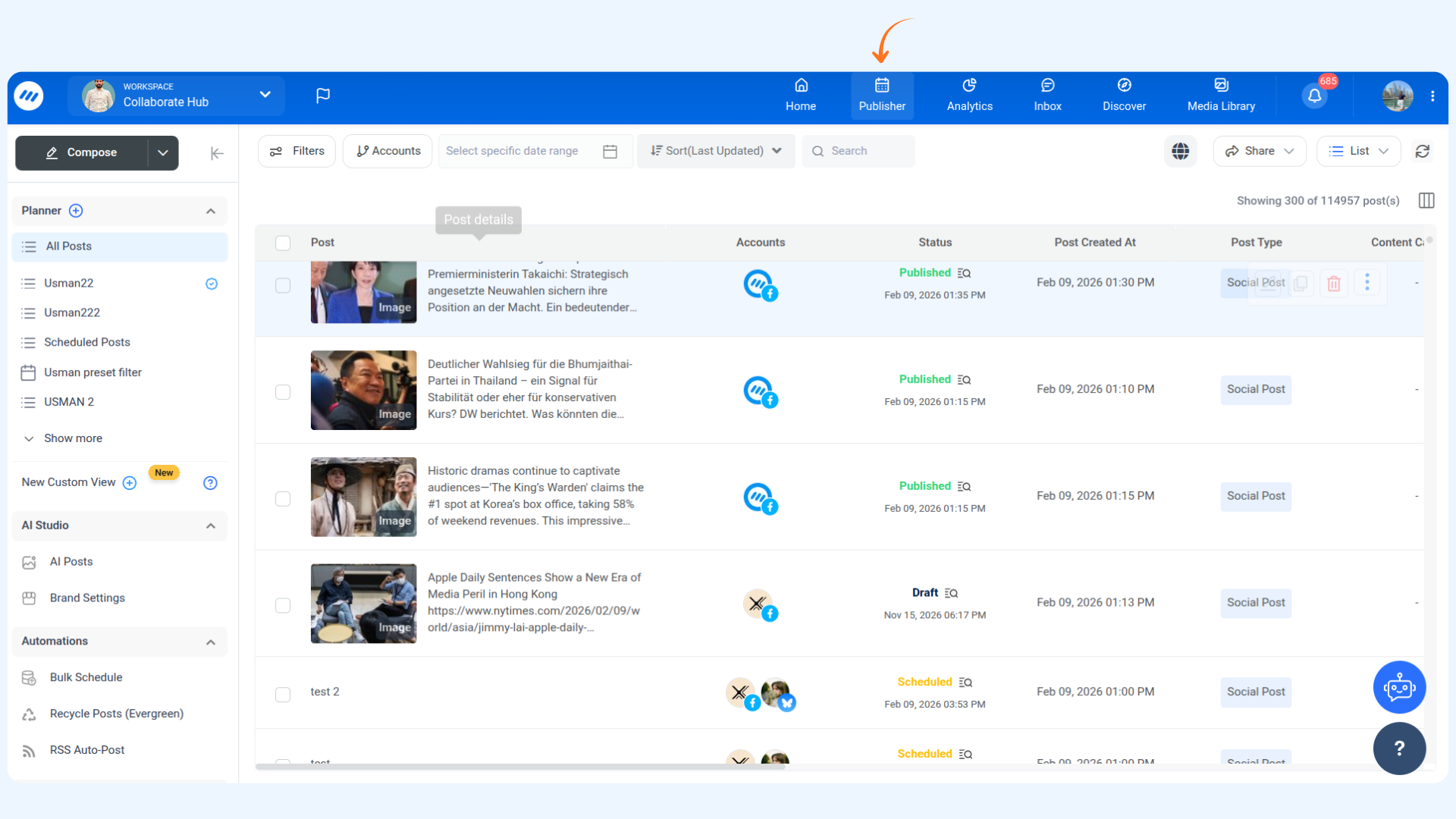Click the Filters button
The image size is (1456, 819).
(297, 151)
